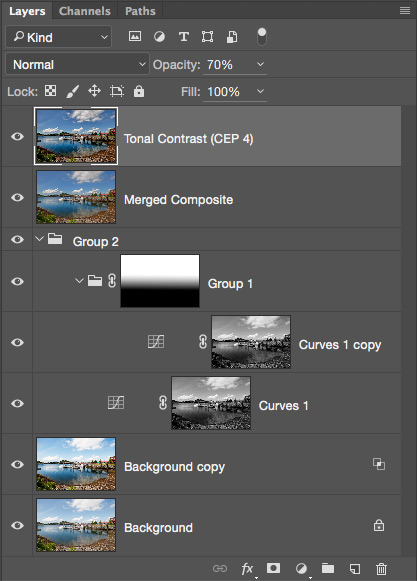The height and width of the screenshot is (581, 417).
Task: Click the lock transparent pixels icon
Action: [50, 91]
